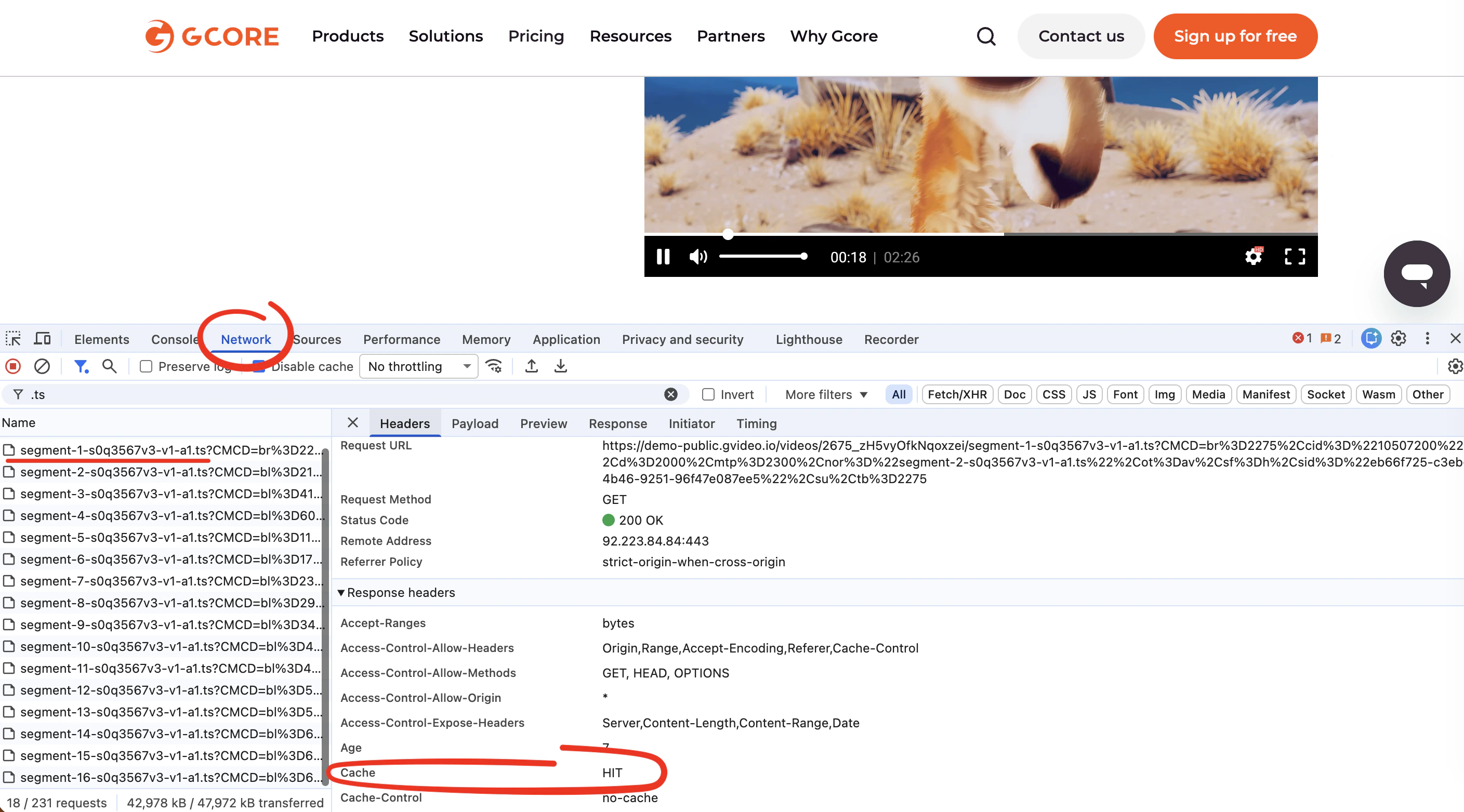Viewport: 1464px width, 812px height.
Task: Expand the More filters dropdown
Action: point(826,395)
